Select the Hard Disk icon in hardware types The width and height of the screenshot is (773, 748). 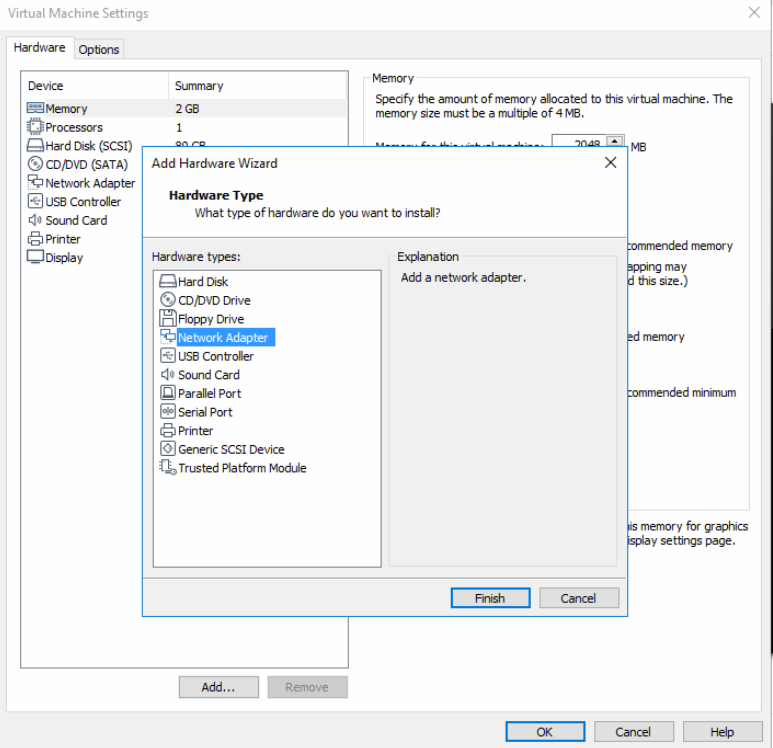coord(168,282)
